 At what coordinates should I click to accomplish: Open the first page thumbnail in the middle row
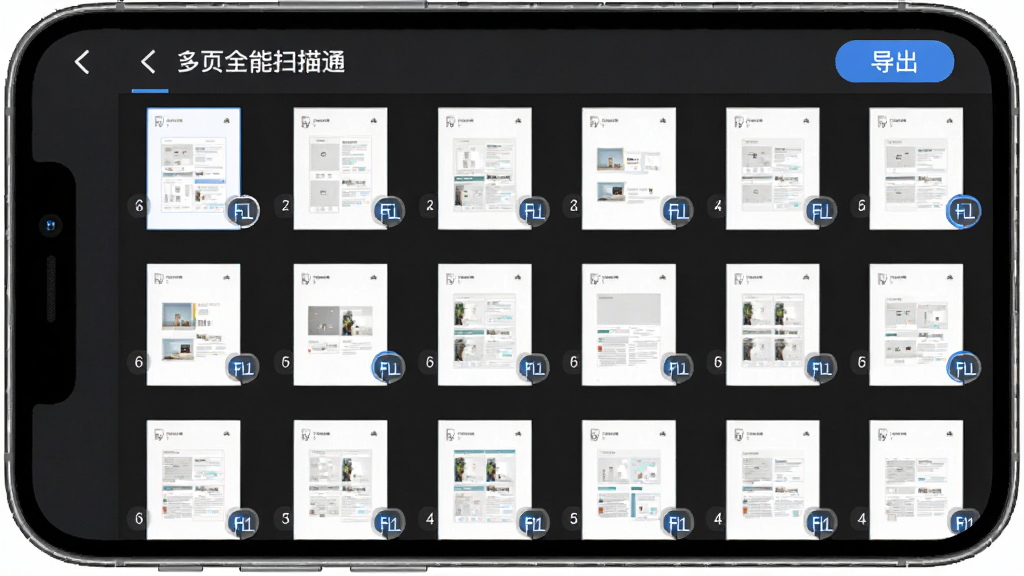(193, 325)
